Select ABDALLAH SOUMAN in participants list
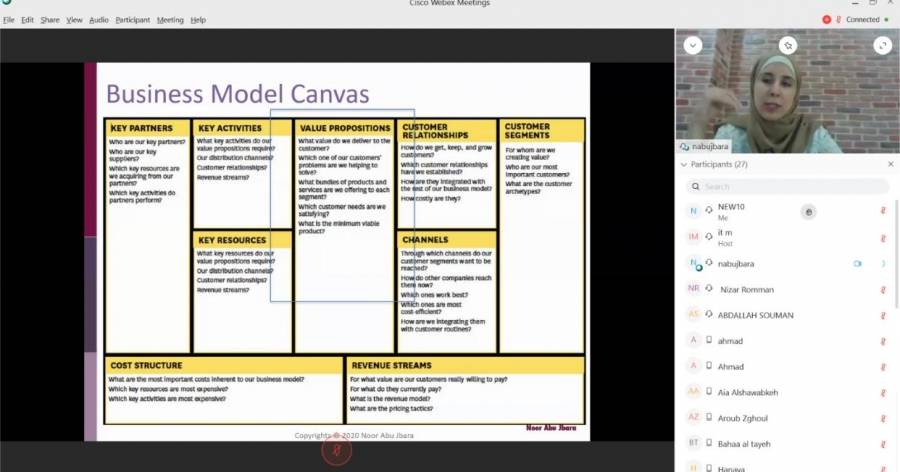This screenshot has height=472, width=900. 755,315
